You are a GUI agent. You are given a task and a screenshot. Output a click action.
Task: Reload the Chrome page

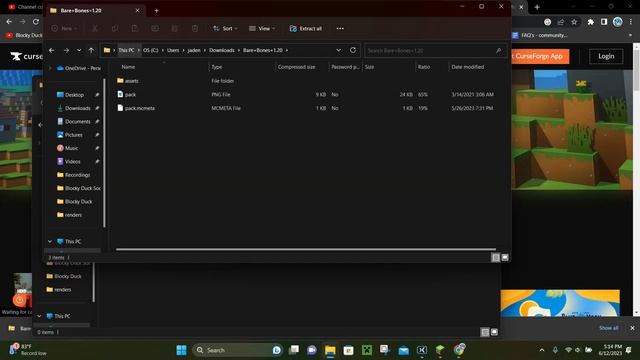36,22
